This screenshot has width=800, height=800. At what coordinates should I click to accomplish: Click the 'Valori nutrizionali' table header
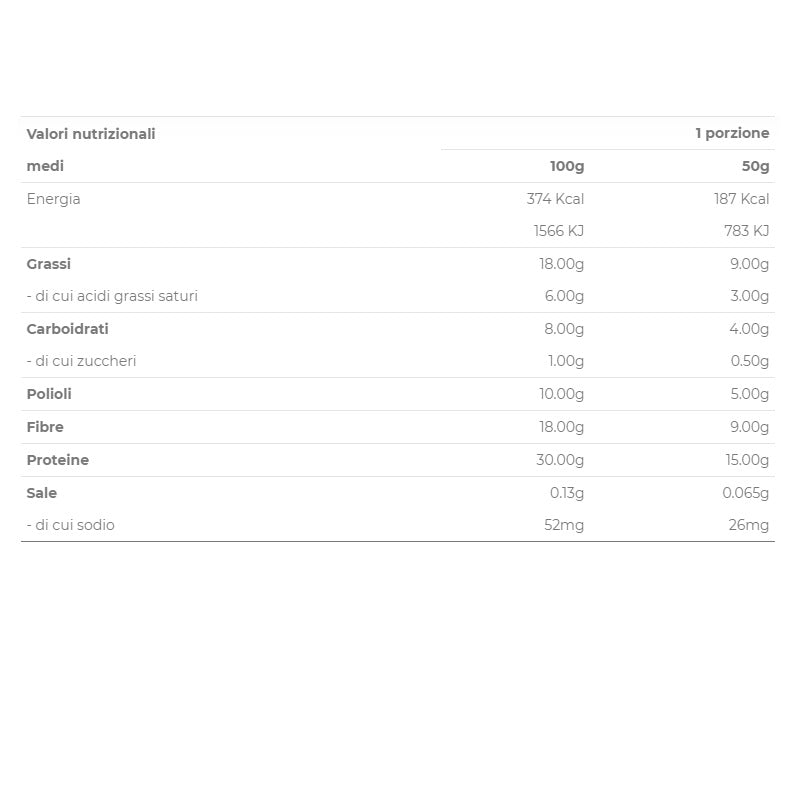(91, 134)
